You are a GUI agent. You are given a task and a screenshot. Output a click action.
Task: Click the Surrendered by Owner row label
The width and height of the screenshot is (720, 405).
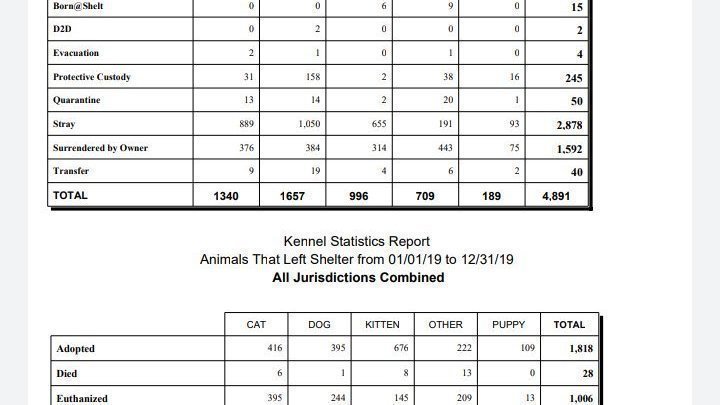(x=100, y=148)
